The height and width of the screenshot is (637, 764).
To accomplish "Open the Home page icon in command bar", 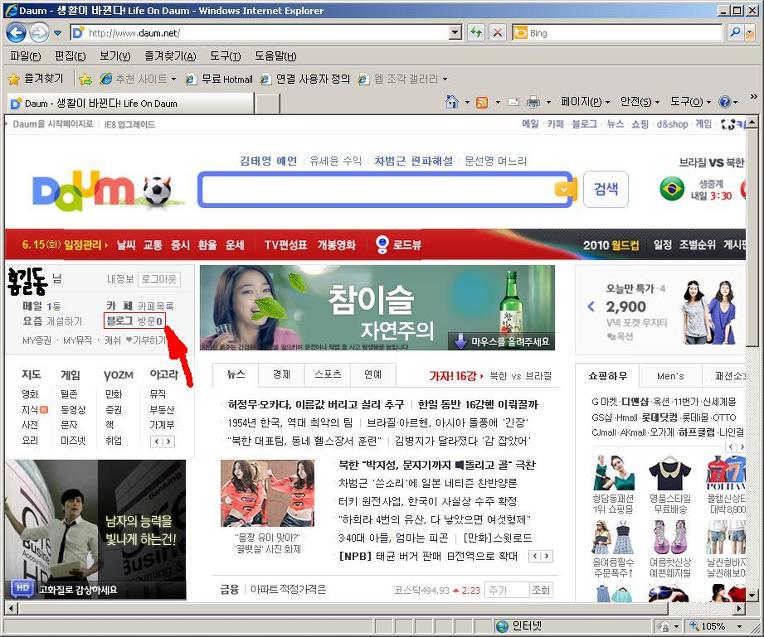I will (x=452, y=102).
